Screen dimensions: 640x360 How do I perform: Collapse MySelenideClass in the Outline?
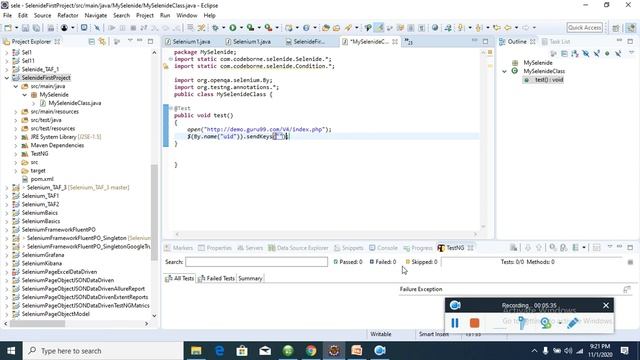point(504,71)
